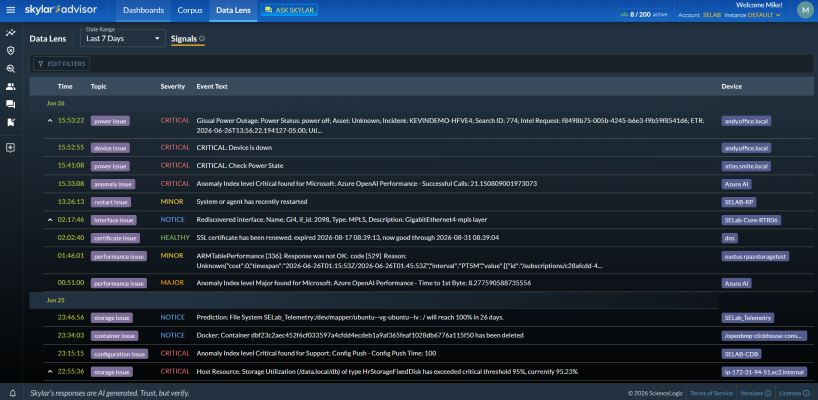Click the Jun 25 date group row
Viewport: 818px width, 400px height.
pyautogui.click(x=374, y=300)
